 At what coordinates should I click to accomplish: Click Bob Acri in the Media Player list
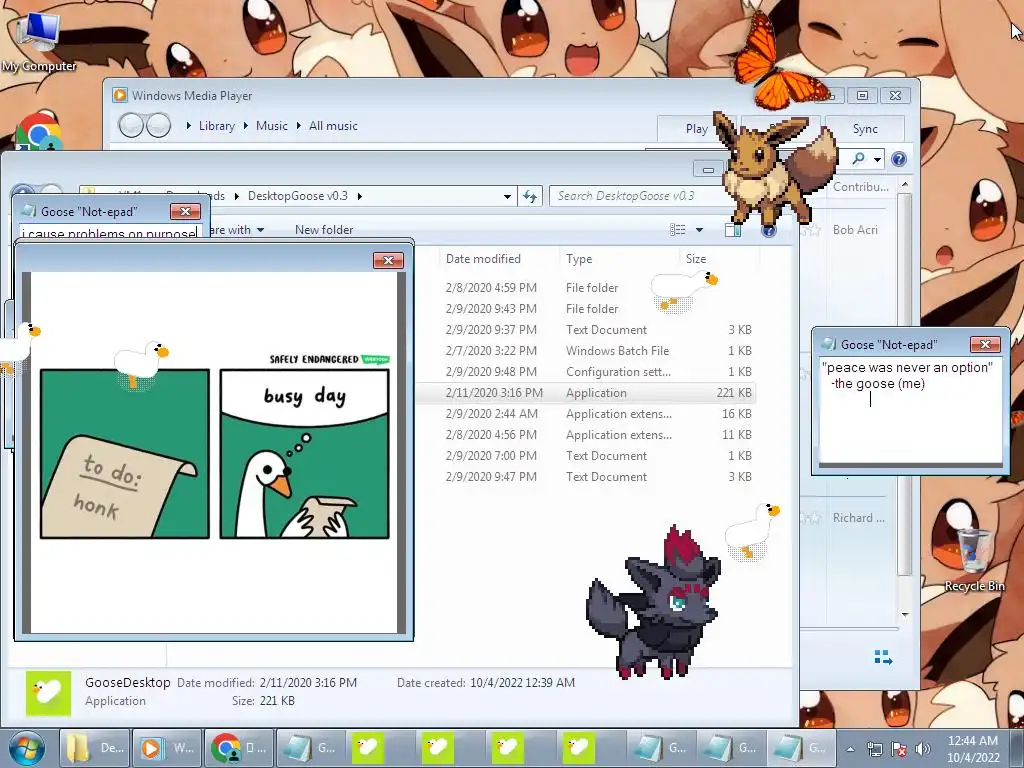(x=855, y=230)
